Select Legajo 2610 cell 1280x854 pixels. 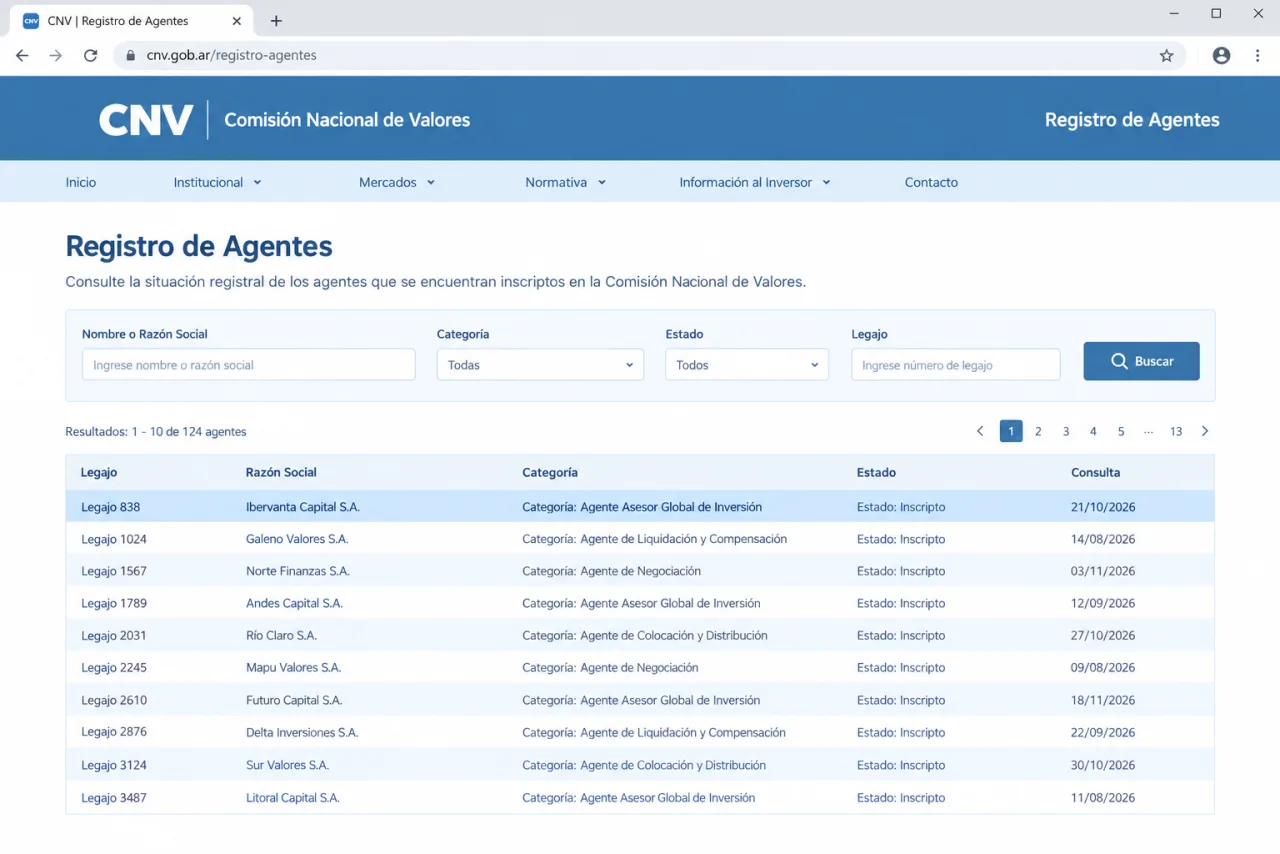(x=114, y=700)
